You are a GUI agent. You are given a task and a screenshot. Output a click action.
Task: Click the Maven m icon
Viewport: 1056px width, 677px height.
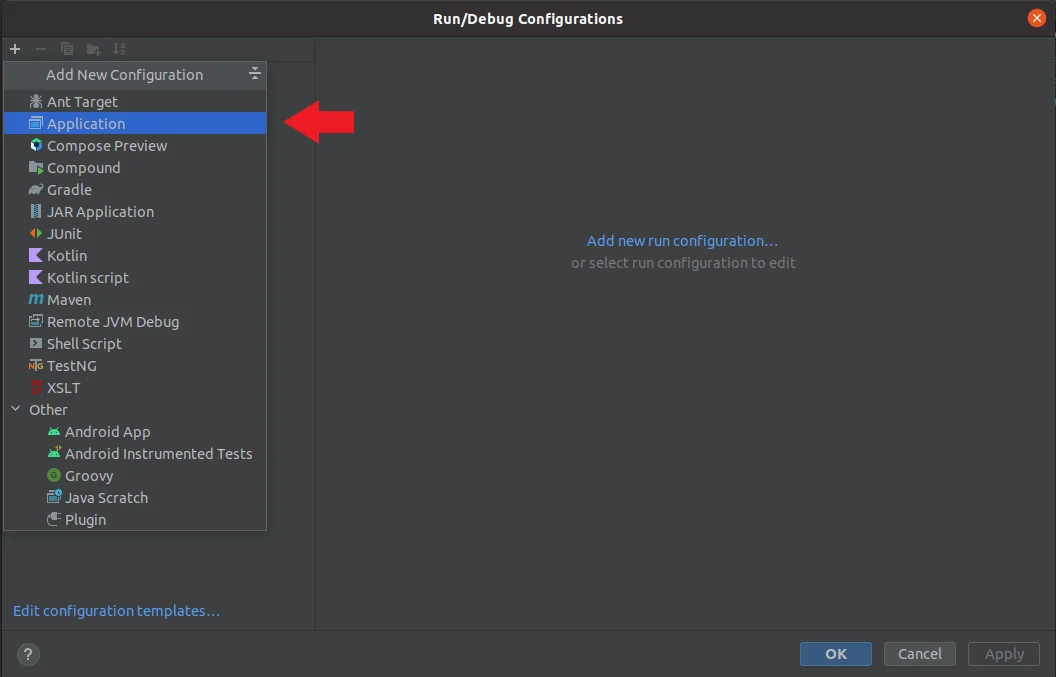36,299
